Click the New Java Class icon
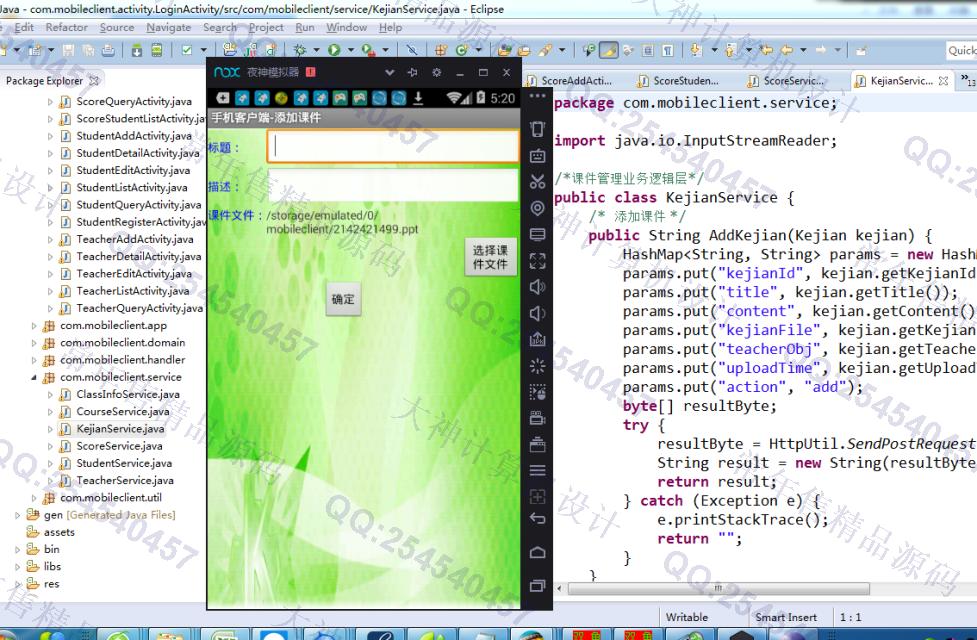This screenshot has width=977, height=640. pos(462,50)
